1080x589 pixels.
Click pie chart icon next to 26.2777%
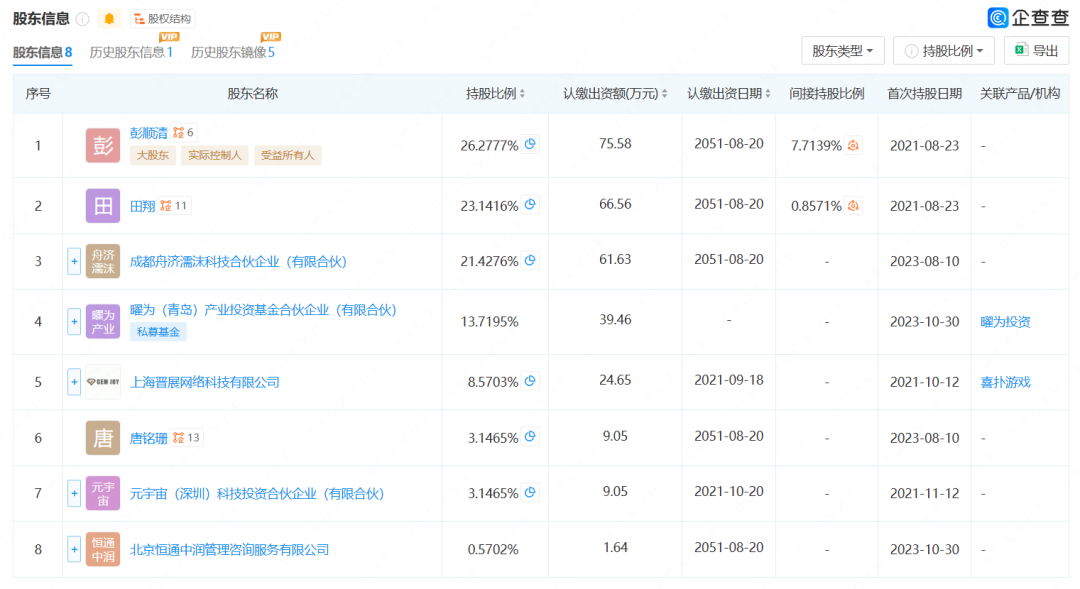click(530, 144)
